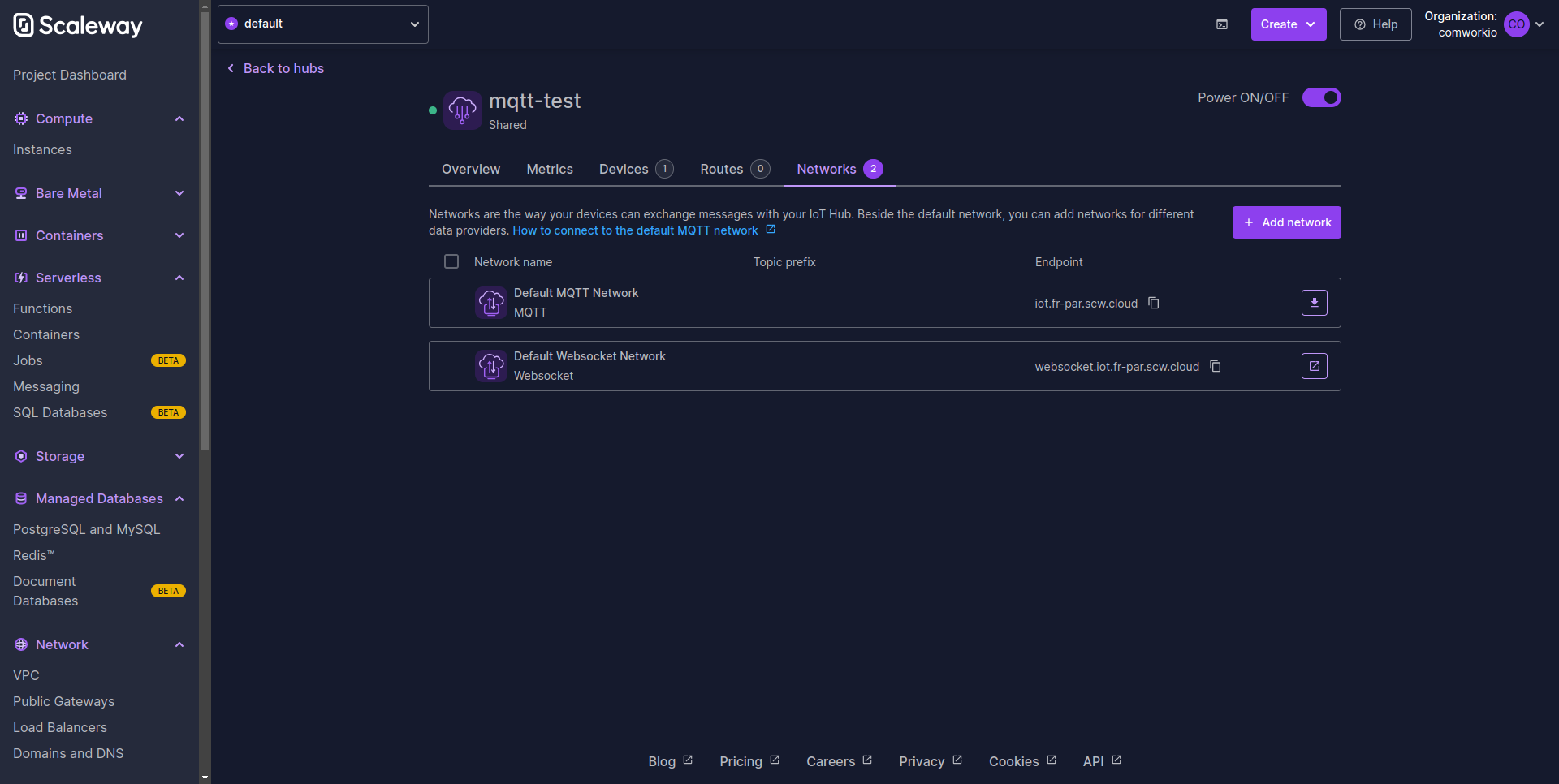Copy the iot.fr-par.scw.cloud endpoint
The height and width of the screenshot is (784, 1559).
[x=1154, y=303]
